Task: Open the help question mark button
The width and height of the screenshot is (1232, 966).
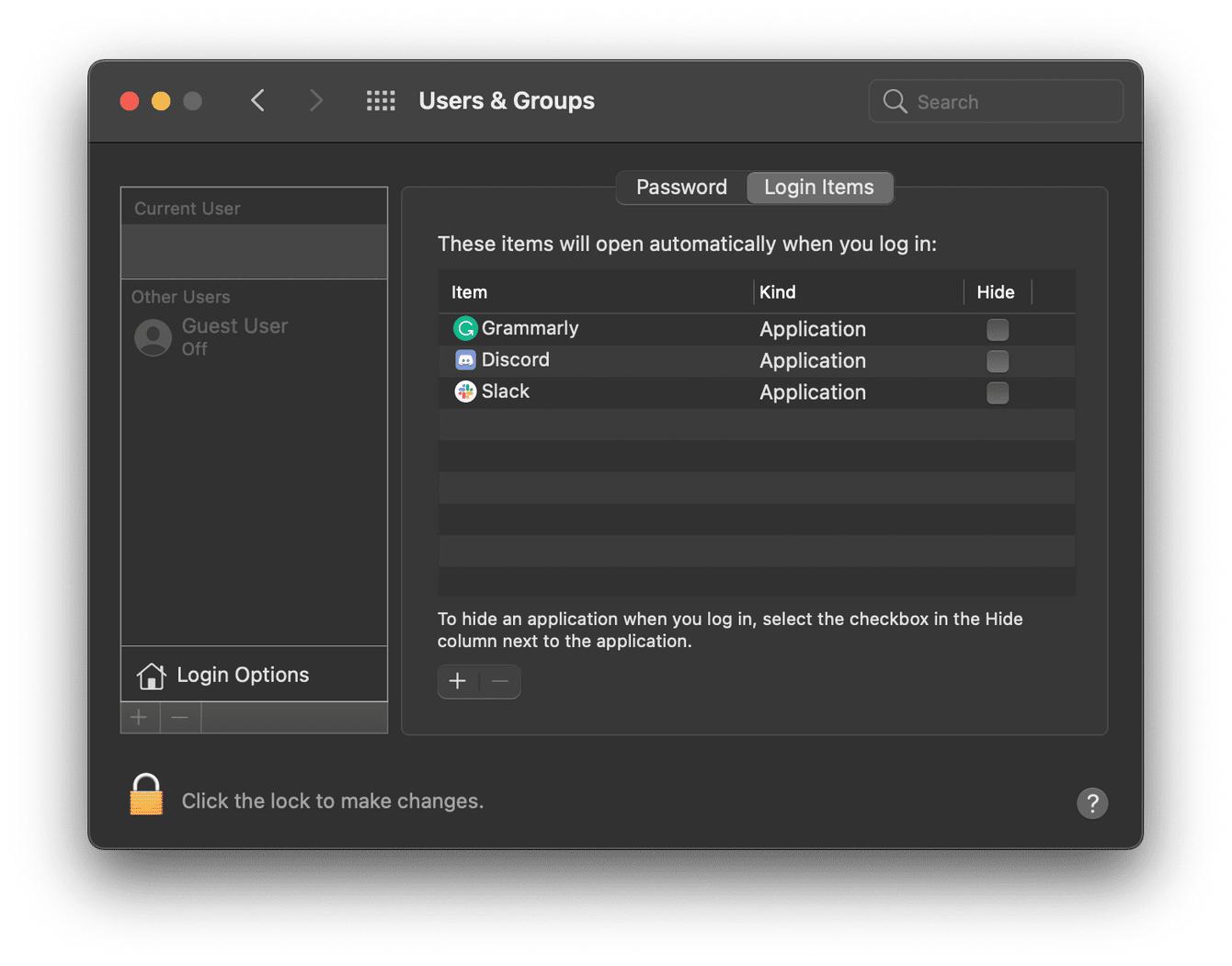Action: click(1092, 803)
